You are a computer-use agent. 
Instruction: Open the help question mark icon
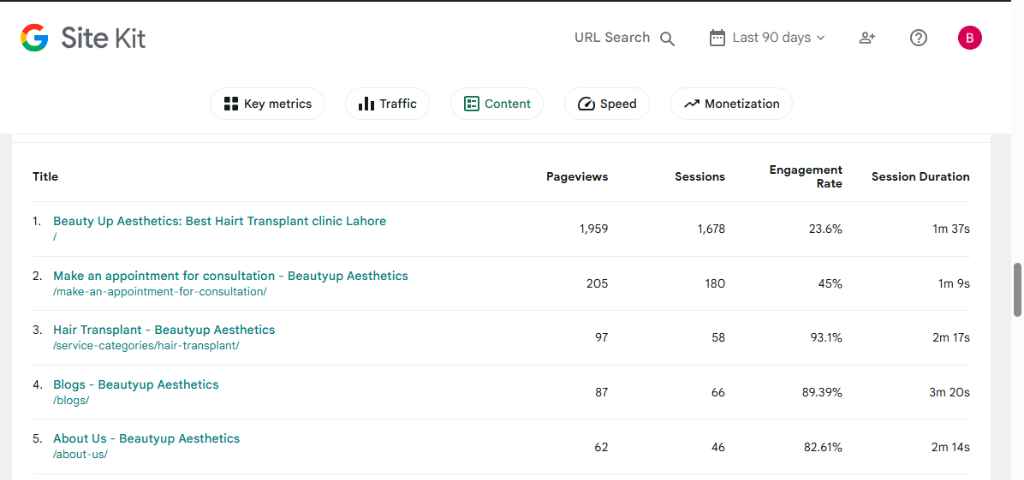click(918, 38)
